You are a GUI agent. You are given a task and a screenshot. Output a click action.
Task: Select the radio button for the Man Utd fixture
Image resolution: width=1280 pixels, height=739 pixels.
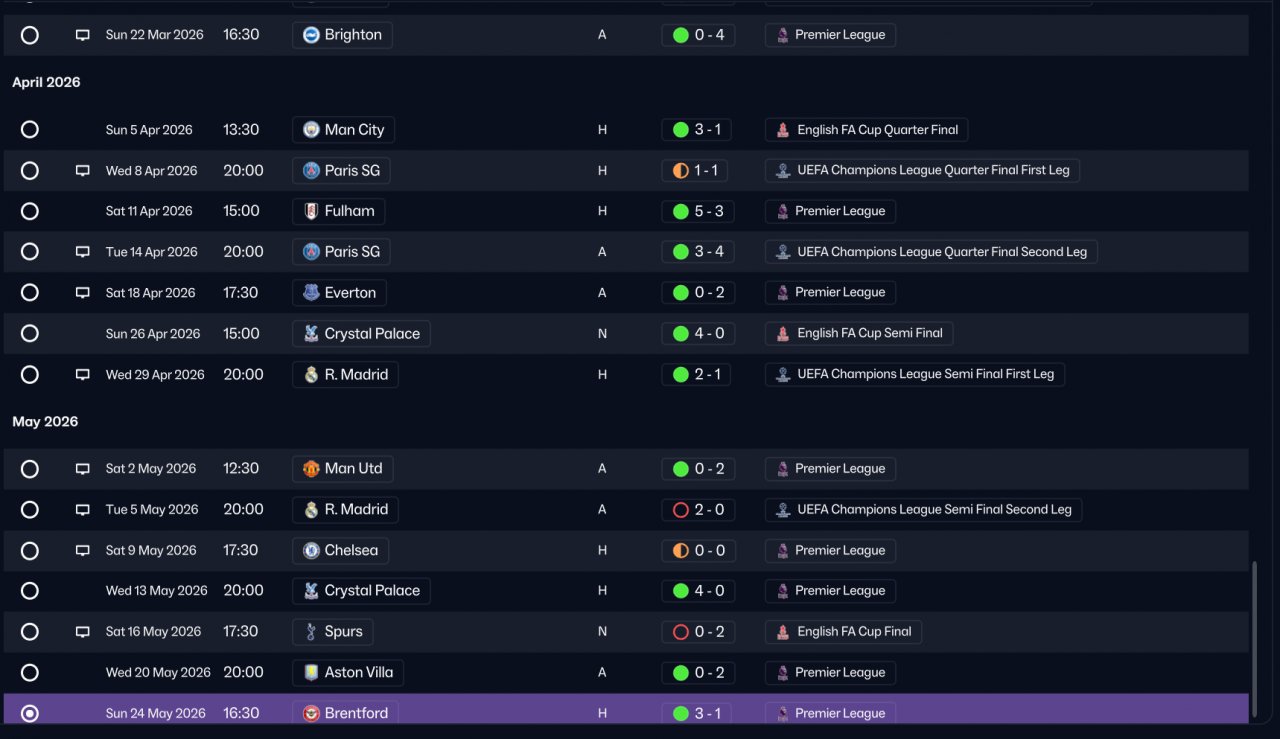click(x=30, y=469)
